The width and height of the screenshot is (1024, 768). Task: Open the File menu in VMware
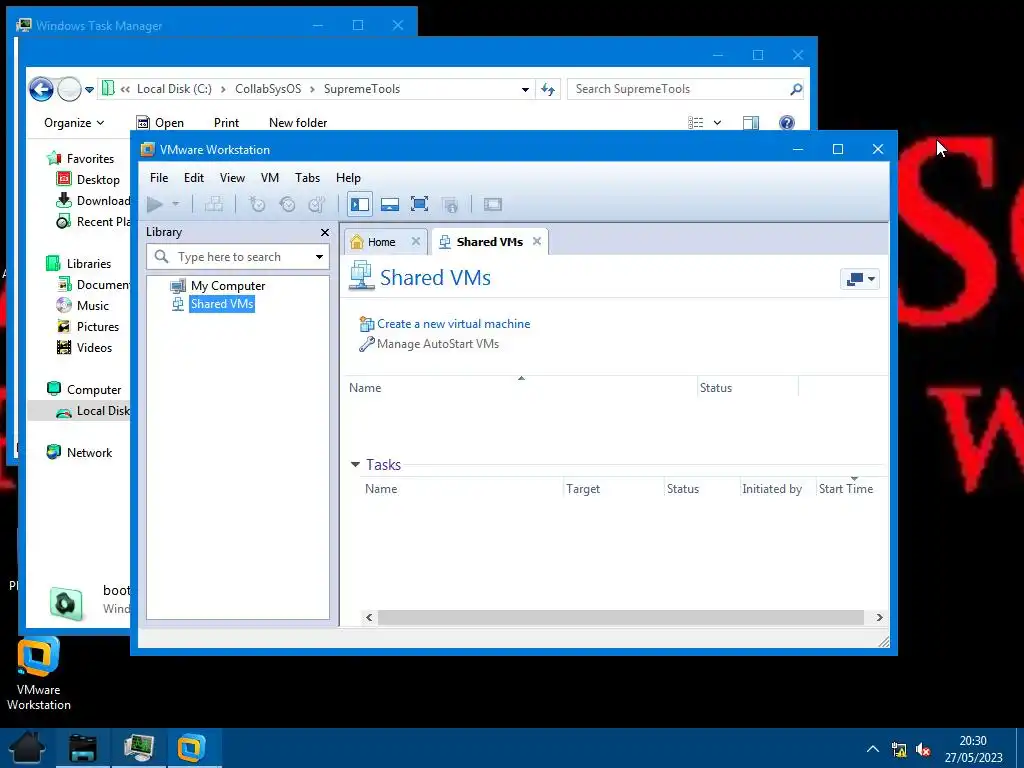click(159, 178)
